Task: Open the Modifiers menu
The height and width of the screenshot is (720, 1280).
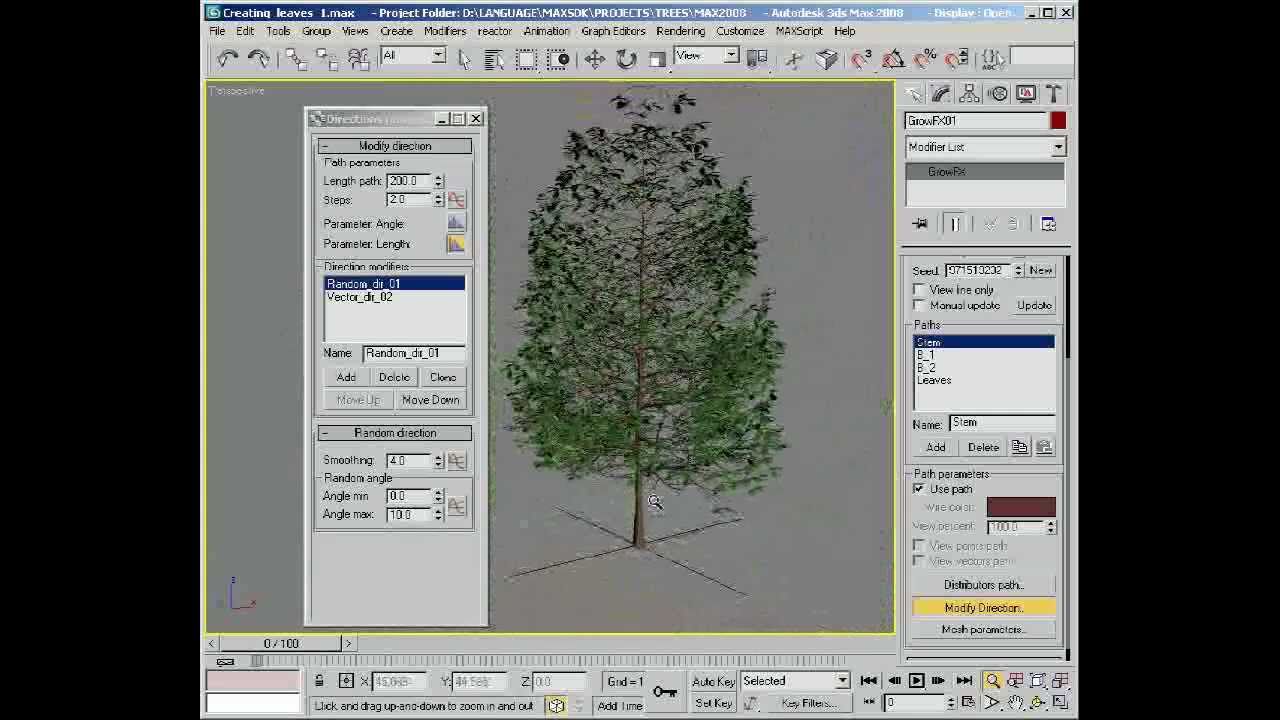Action: point(445,31)
